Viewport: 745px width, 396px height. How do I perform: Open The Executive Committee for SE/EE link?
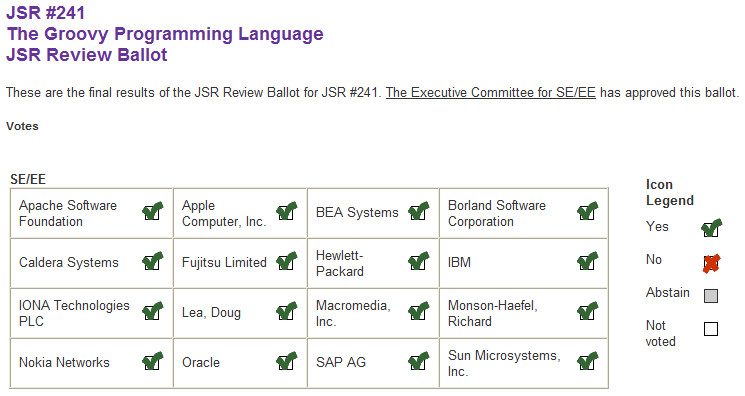(x=490, y=92)
